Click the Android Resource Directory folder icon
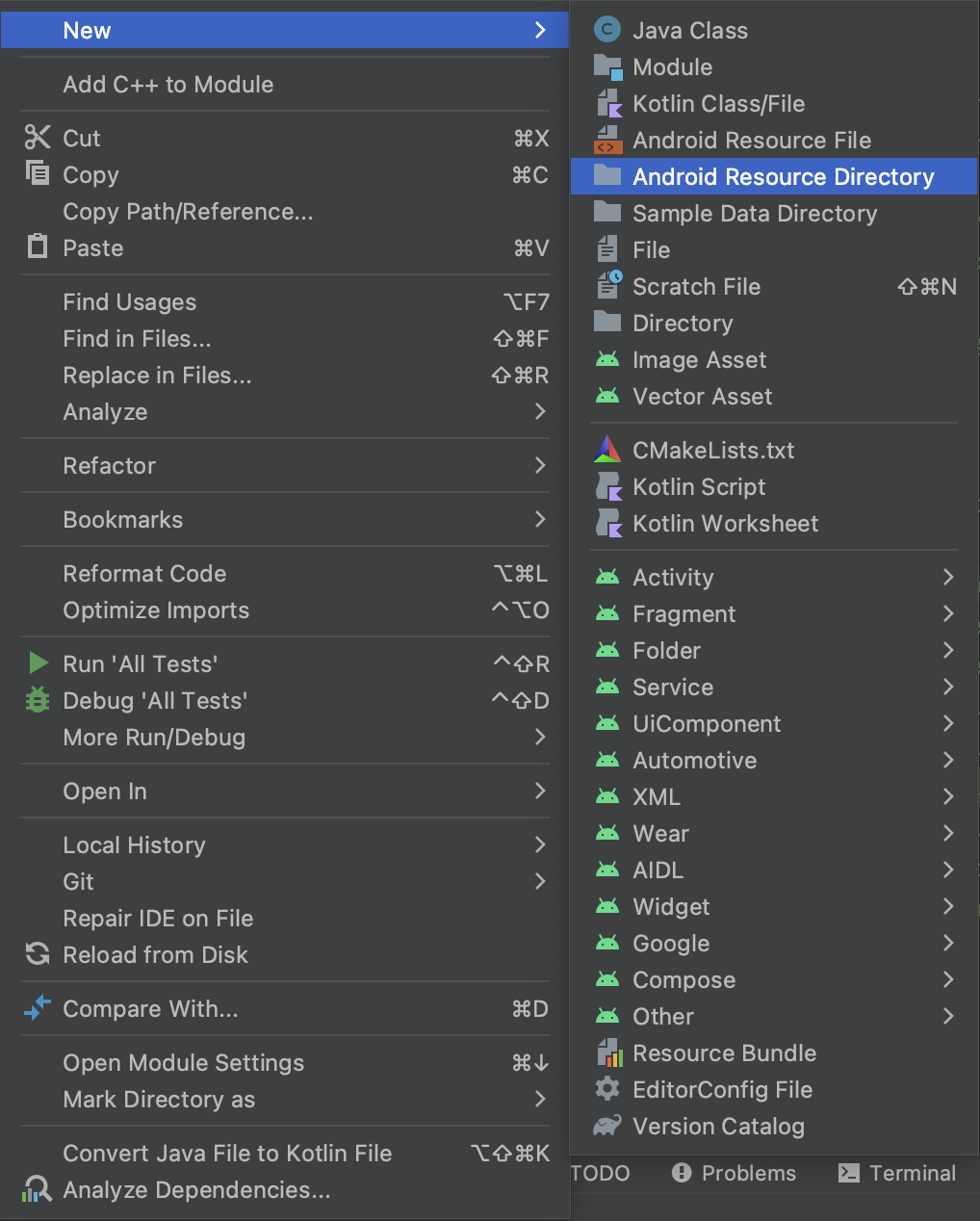Viewport: 980px width, 1221px height. [607, 175]
